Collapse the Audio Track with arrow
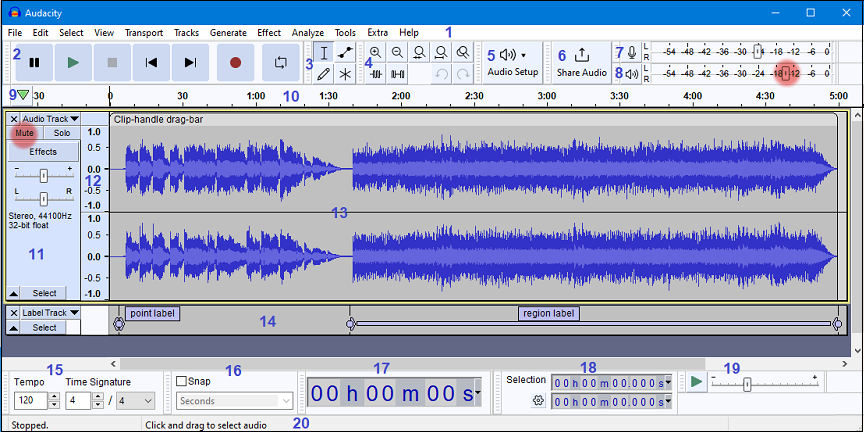This screenshot has width=864, height=432. (14, 293)
